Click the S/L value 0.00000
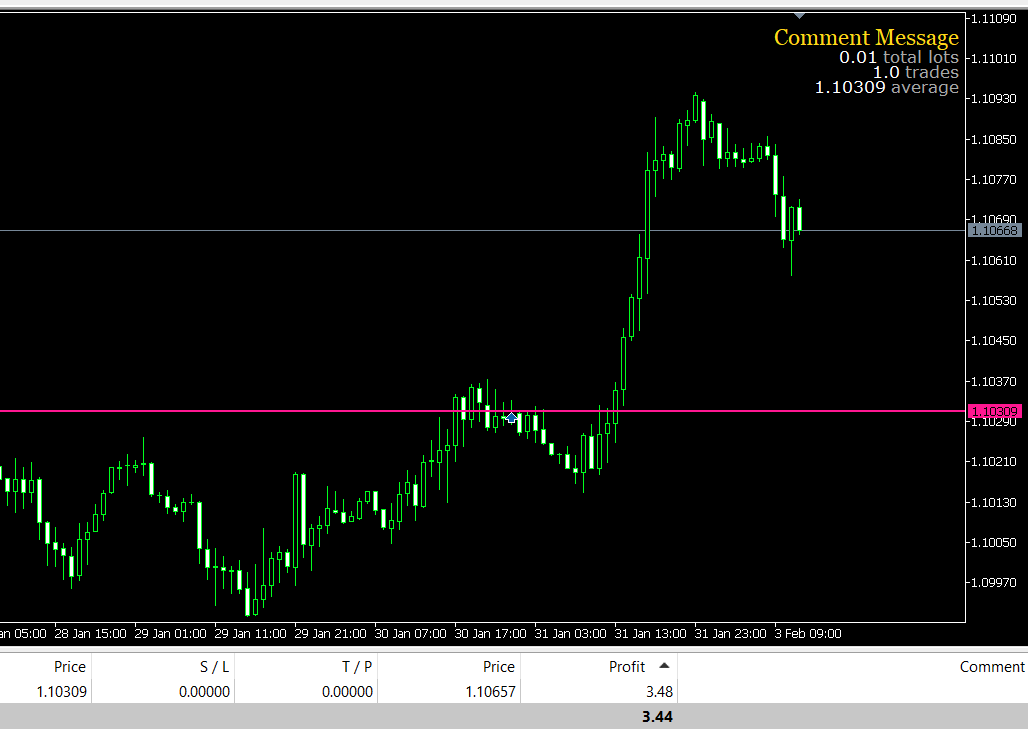This screenshot has width=1028, height=743. 204,692
